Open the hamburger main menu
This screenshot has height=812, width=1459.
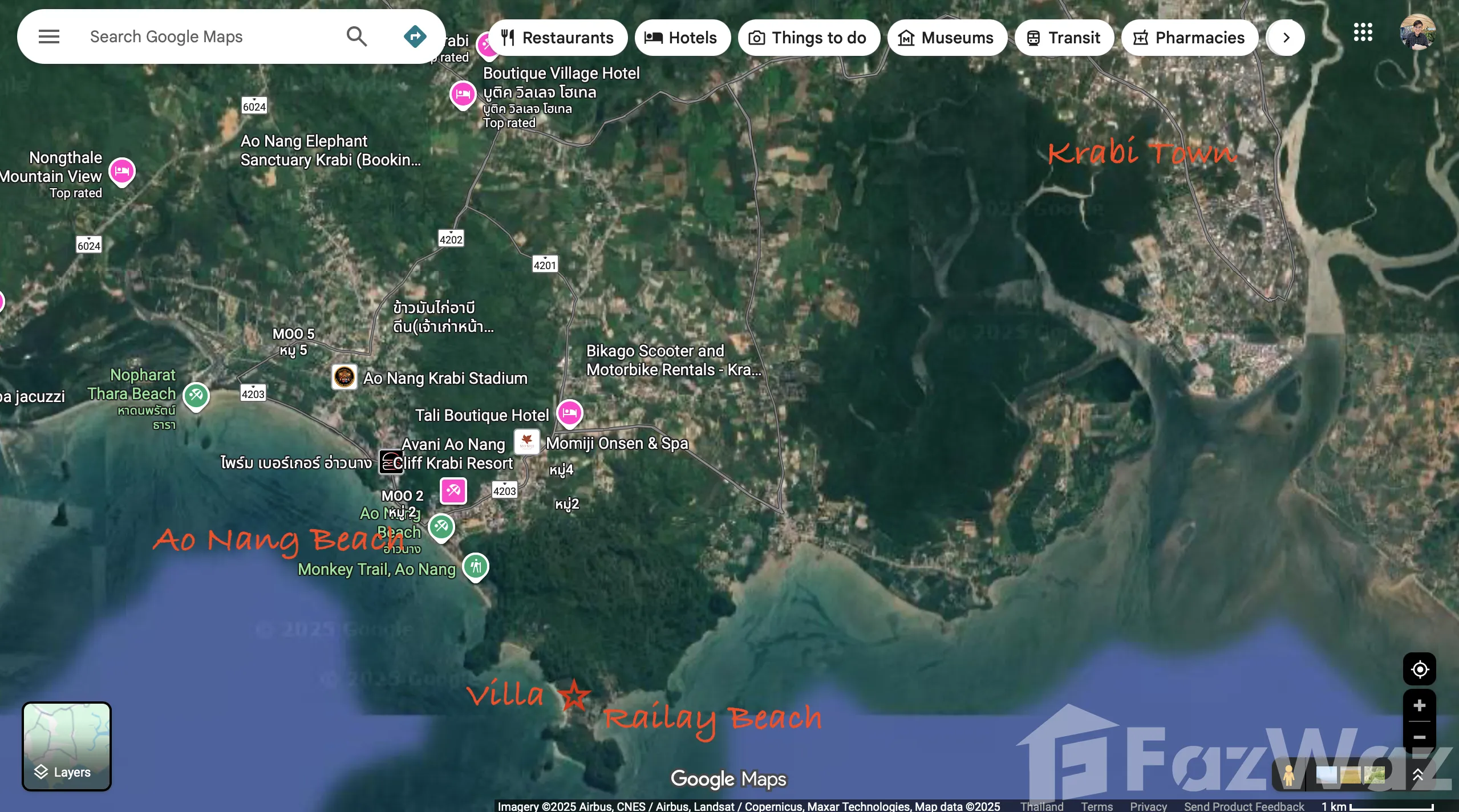[48, 37]
